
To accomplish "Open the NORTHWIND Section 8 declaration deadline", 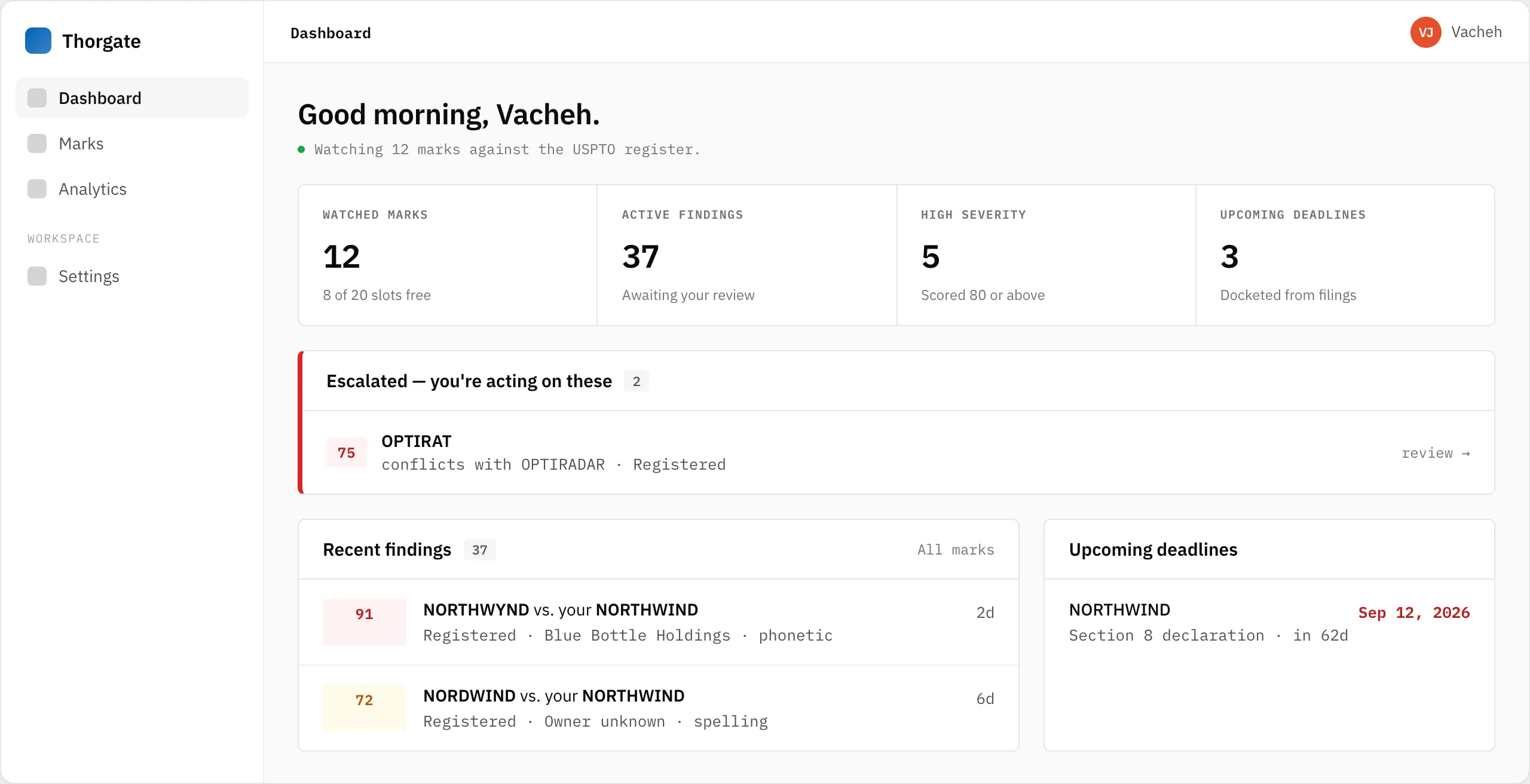I will point(1269,622).
